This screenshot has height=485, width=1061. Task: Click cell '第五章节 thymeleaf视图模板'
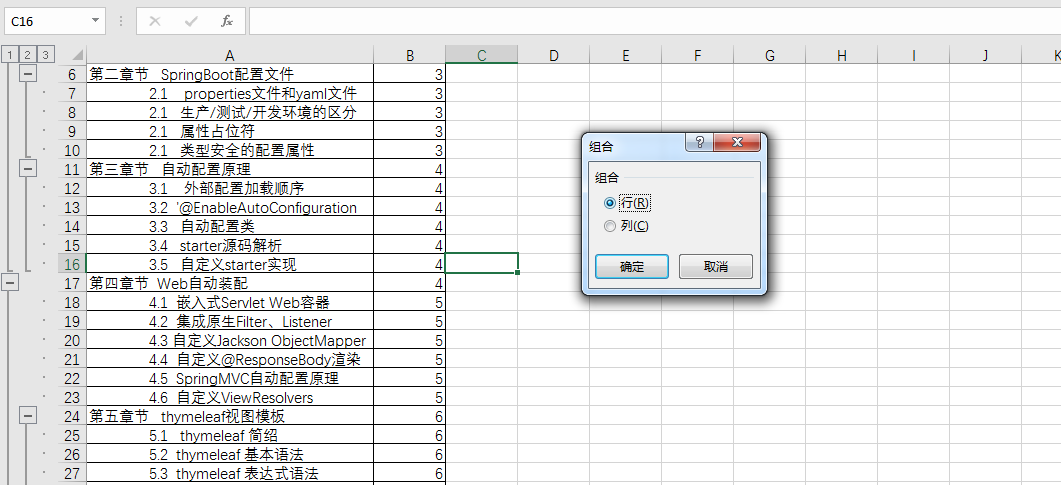point(230,415)
